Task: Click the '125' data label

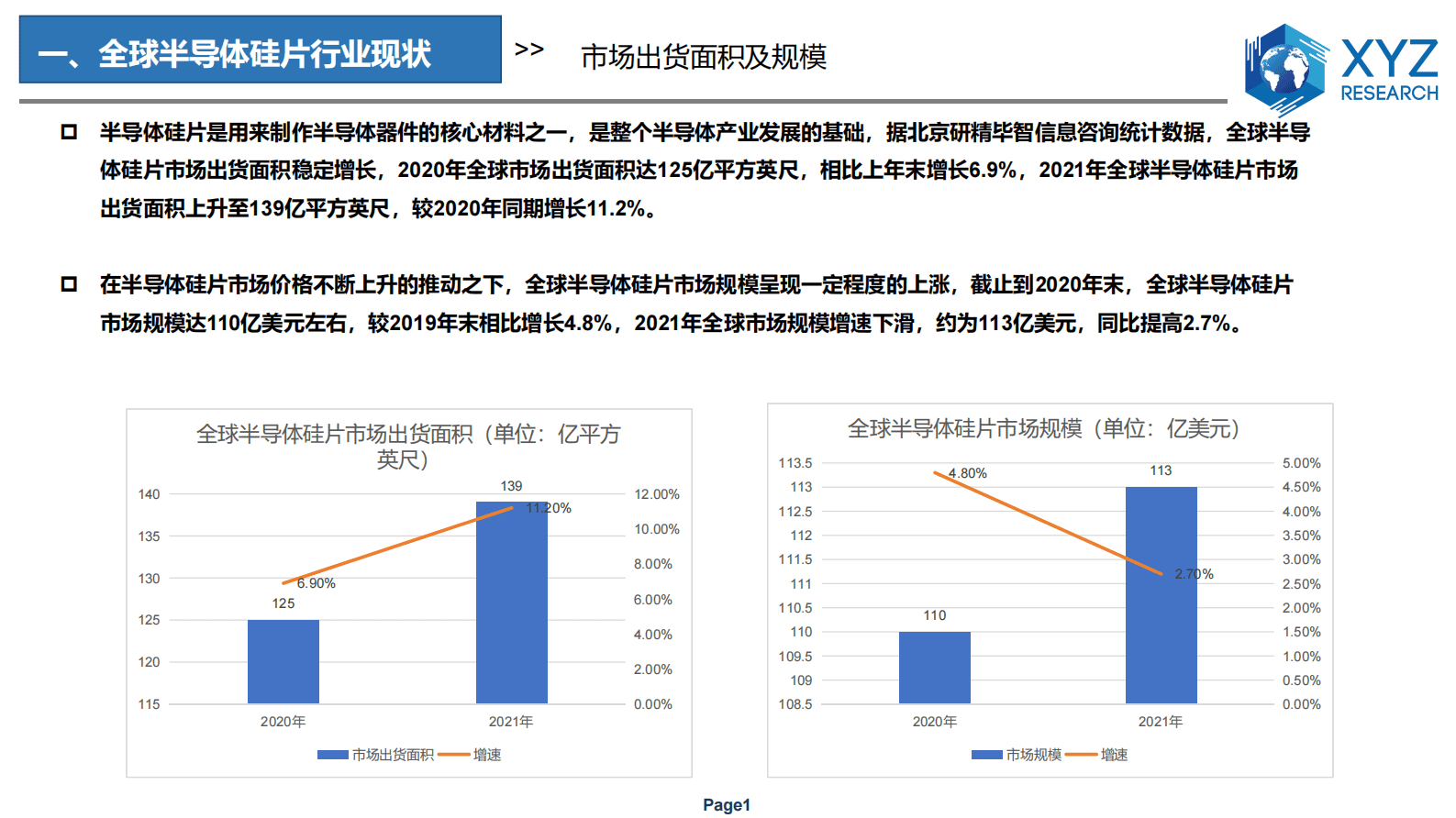Action: pos(283,603)
